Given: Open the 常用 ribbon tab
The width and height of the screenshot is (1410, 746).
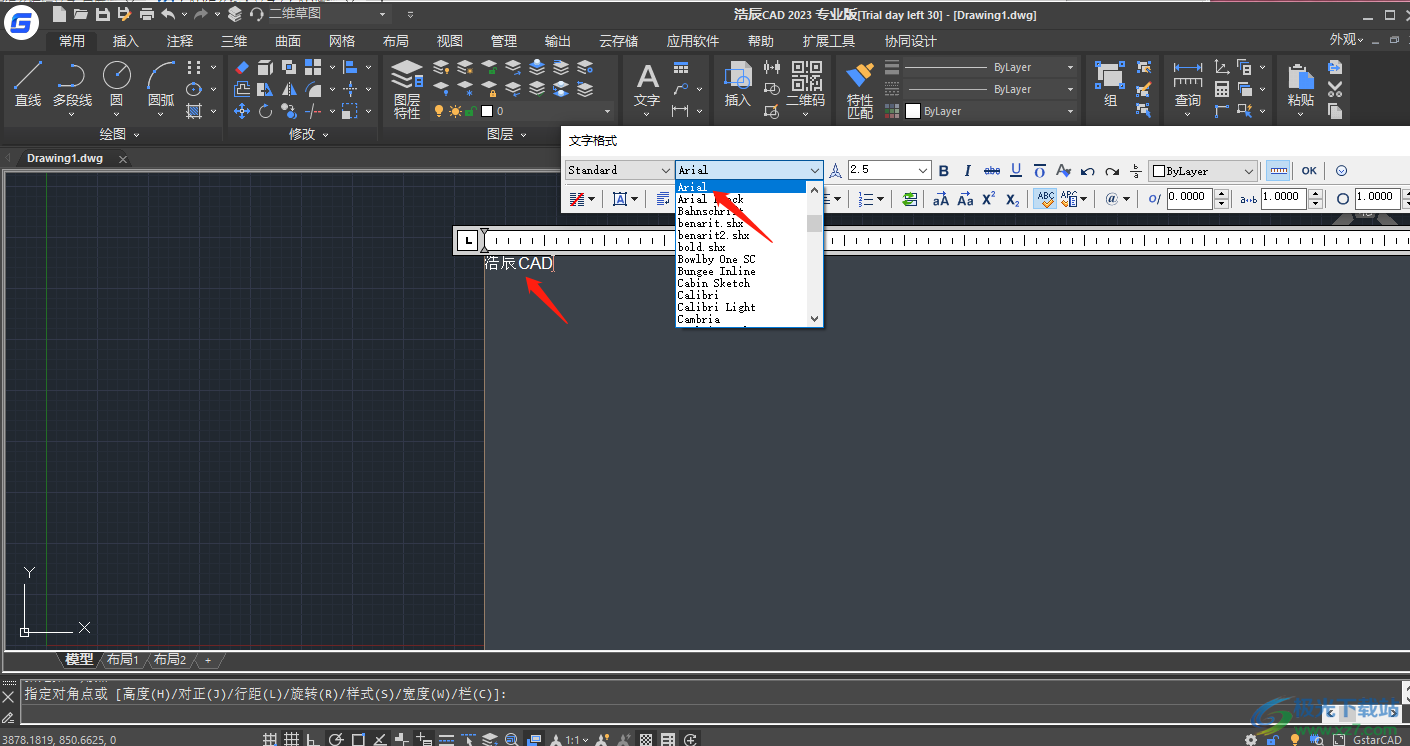Looking at the screenshot, I should 72,41.
